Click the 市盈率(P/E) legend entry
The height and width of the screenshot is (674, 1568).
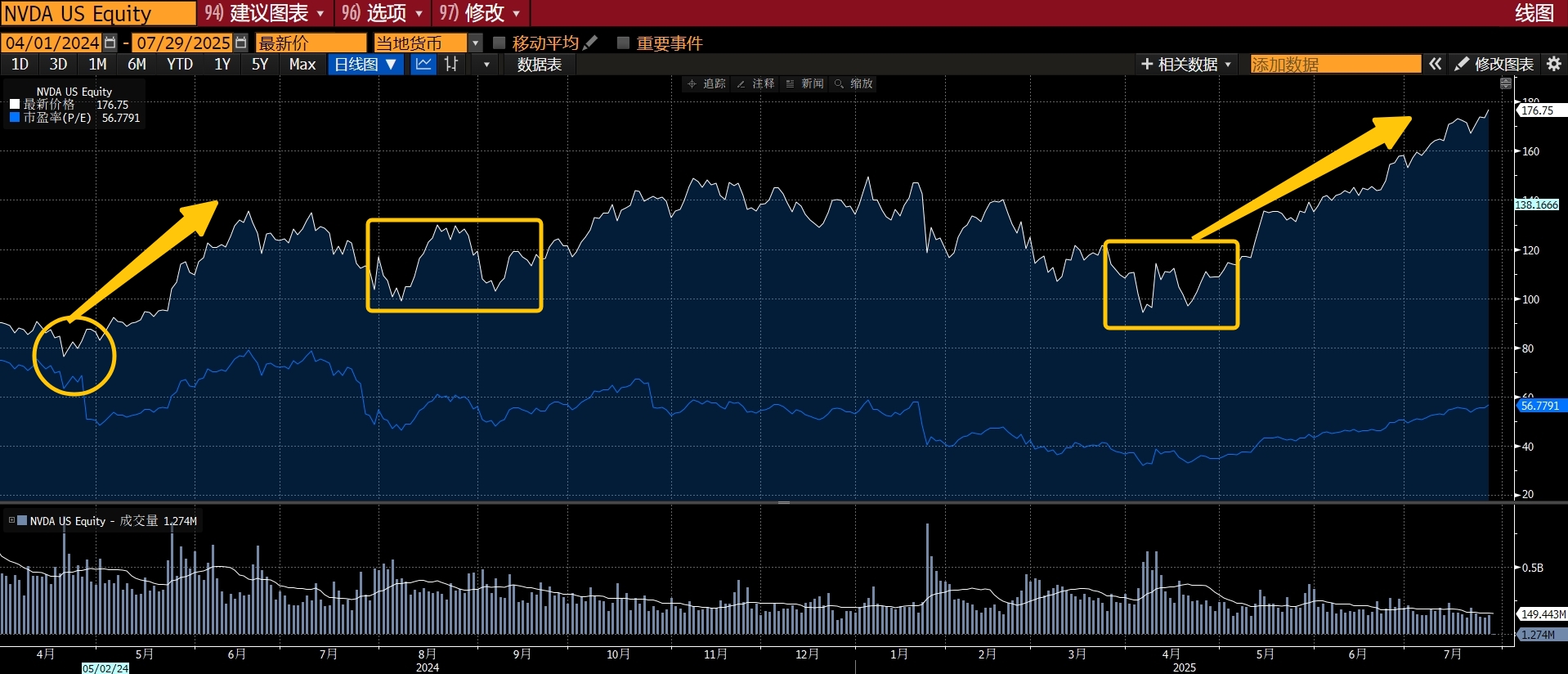pos(57,117)
